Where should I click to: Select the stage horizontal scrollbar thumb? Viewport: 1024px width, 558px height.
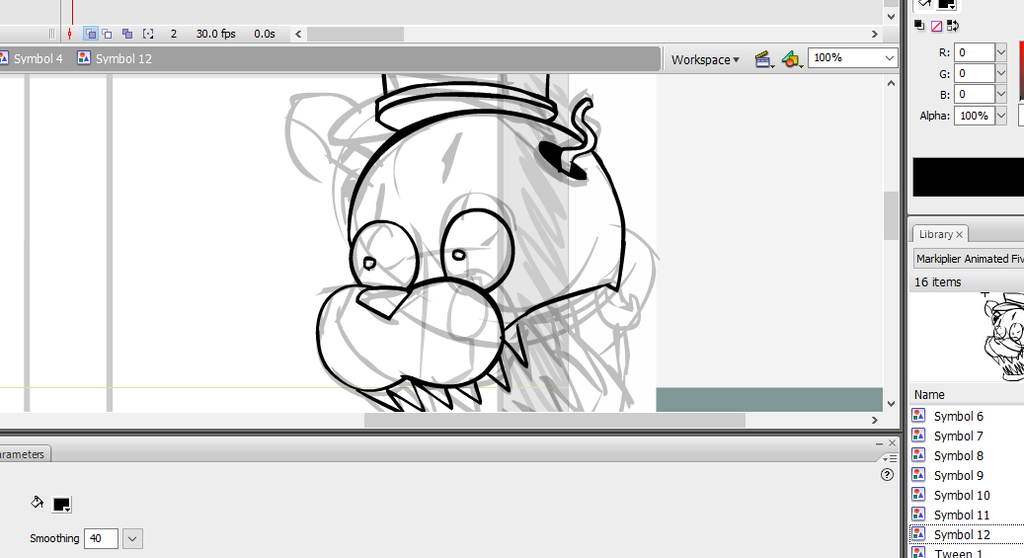tap(554, 420)
